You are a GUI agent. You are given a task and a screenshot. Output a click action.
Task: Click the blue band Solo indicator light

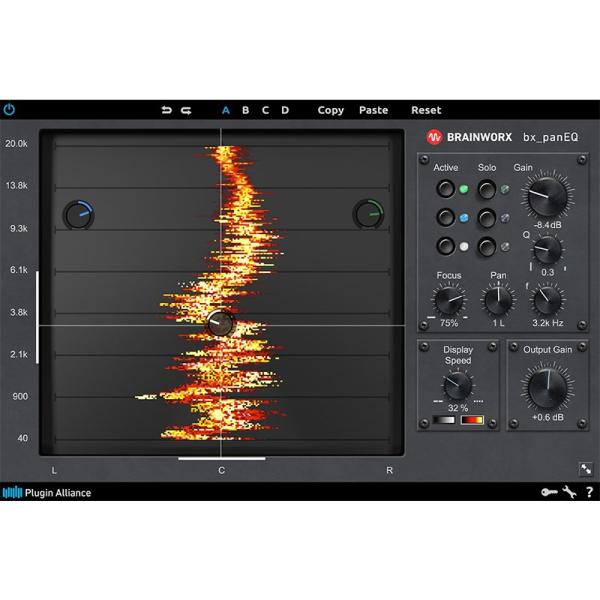[505, 218]
